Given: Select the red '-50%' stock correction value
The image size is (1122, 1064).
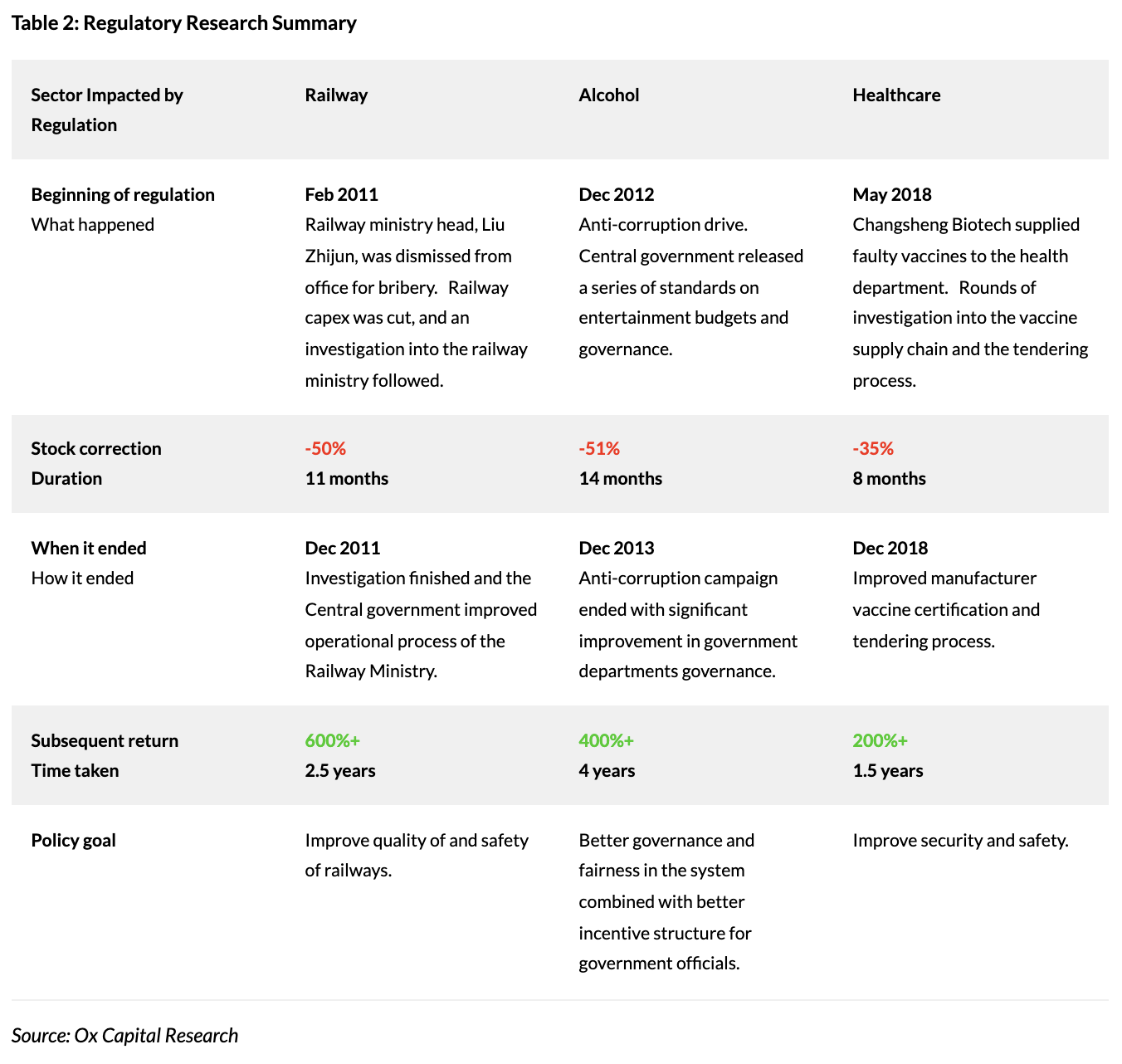Looking at the screenshot, I should click(325, 449).
